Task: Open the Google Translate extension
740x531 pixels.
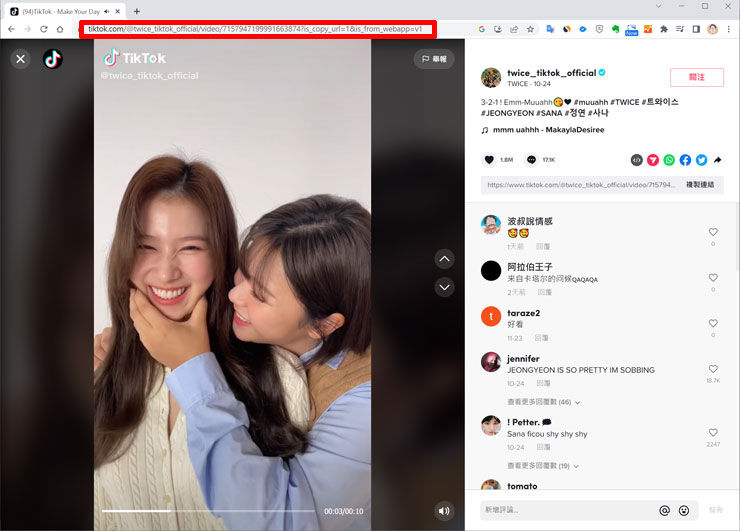Action: point(550,29)
